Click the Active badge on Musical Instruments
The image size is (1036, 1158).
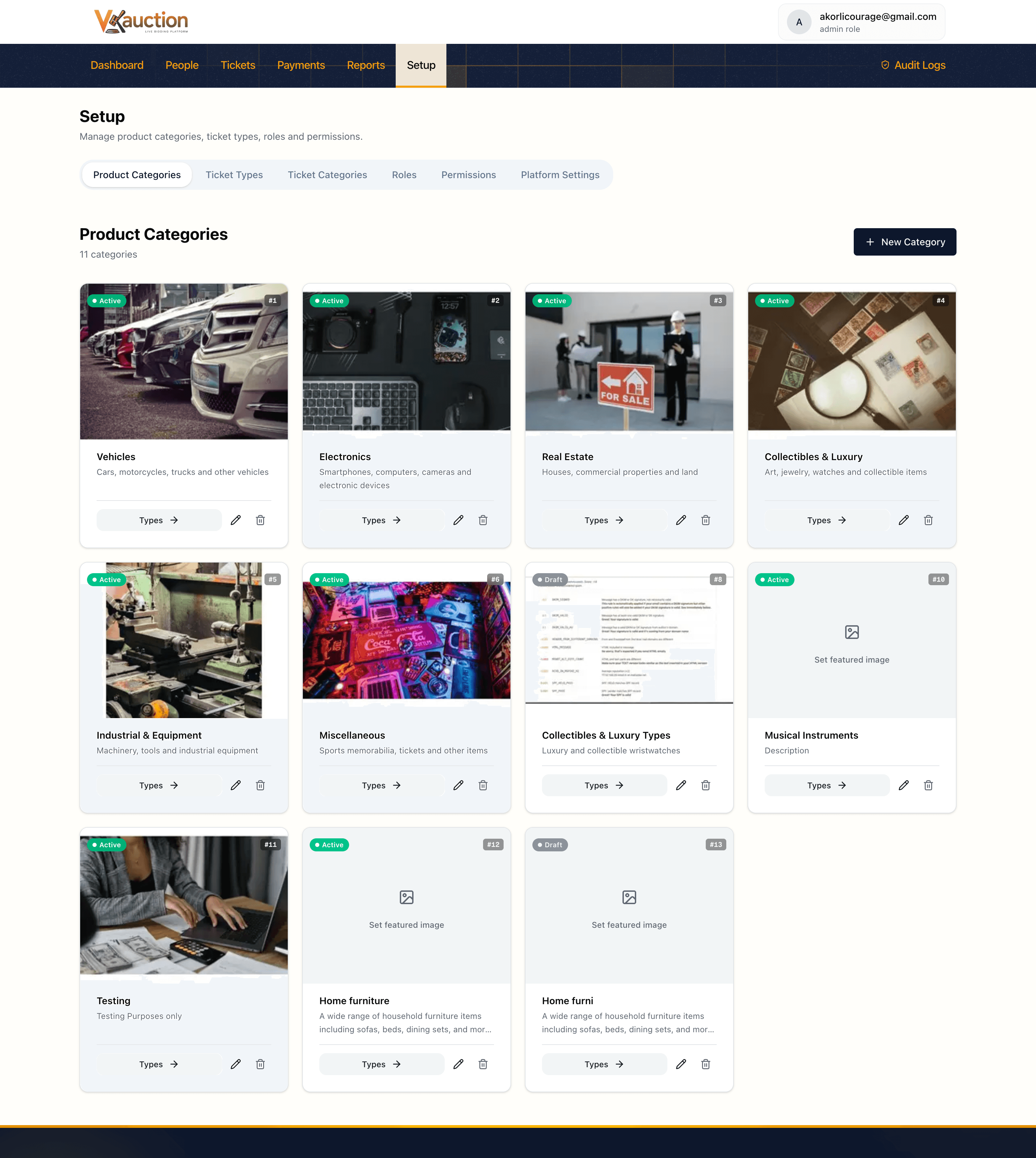(x=775, y=580)
